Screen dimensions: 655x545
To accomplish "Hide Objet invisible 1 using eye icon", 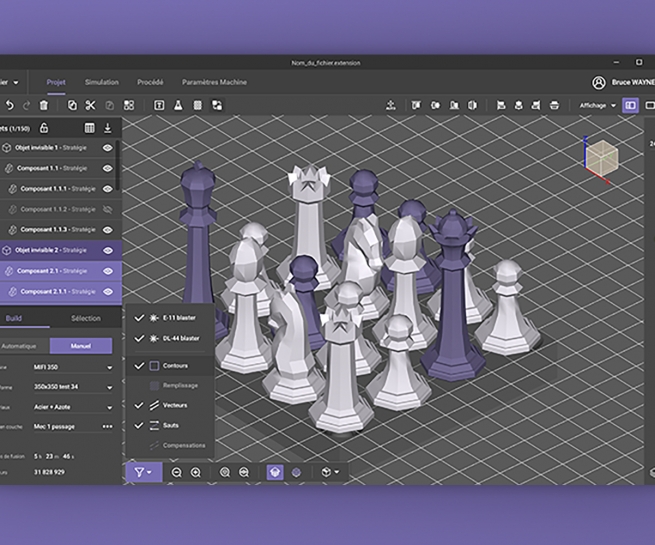I will click(x=108, y=148).
